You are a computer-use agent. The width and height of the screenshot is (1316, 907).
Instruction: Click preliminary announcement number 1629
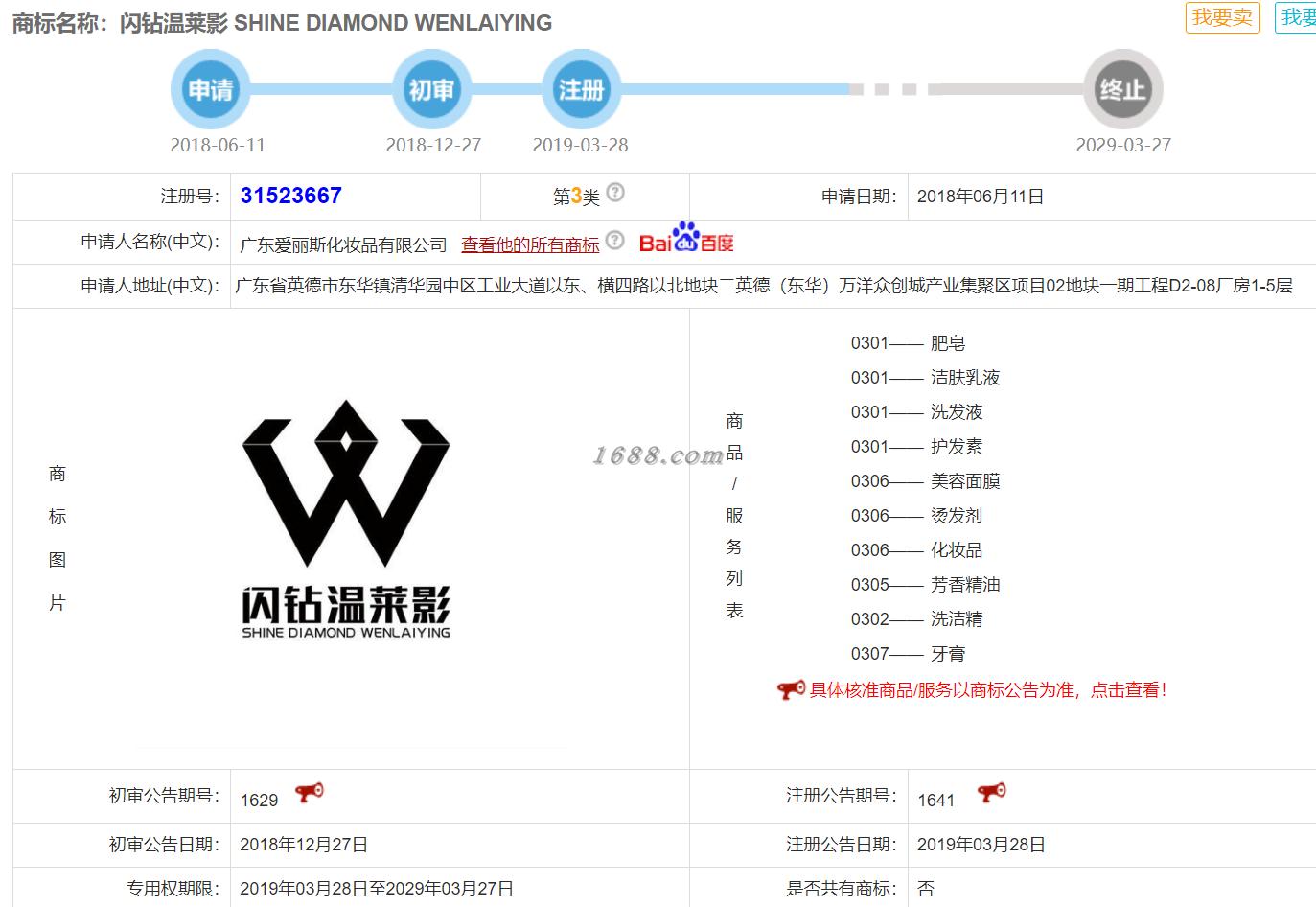[x=259, y=801]
